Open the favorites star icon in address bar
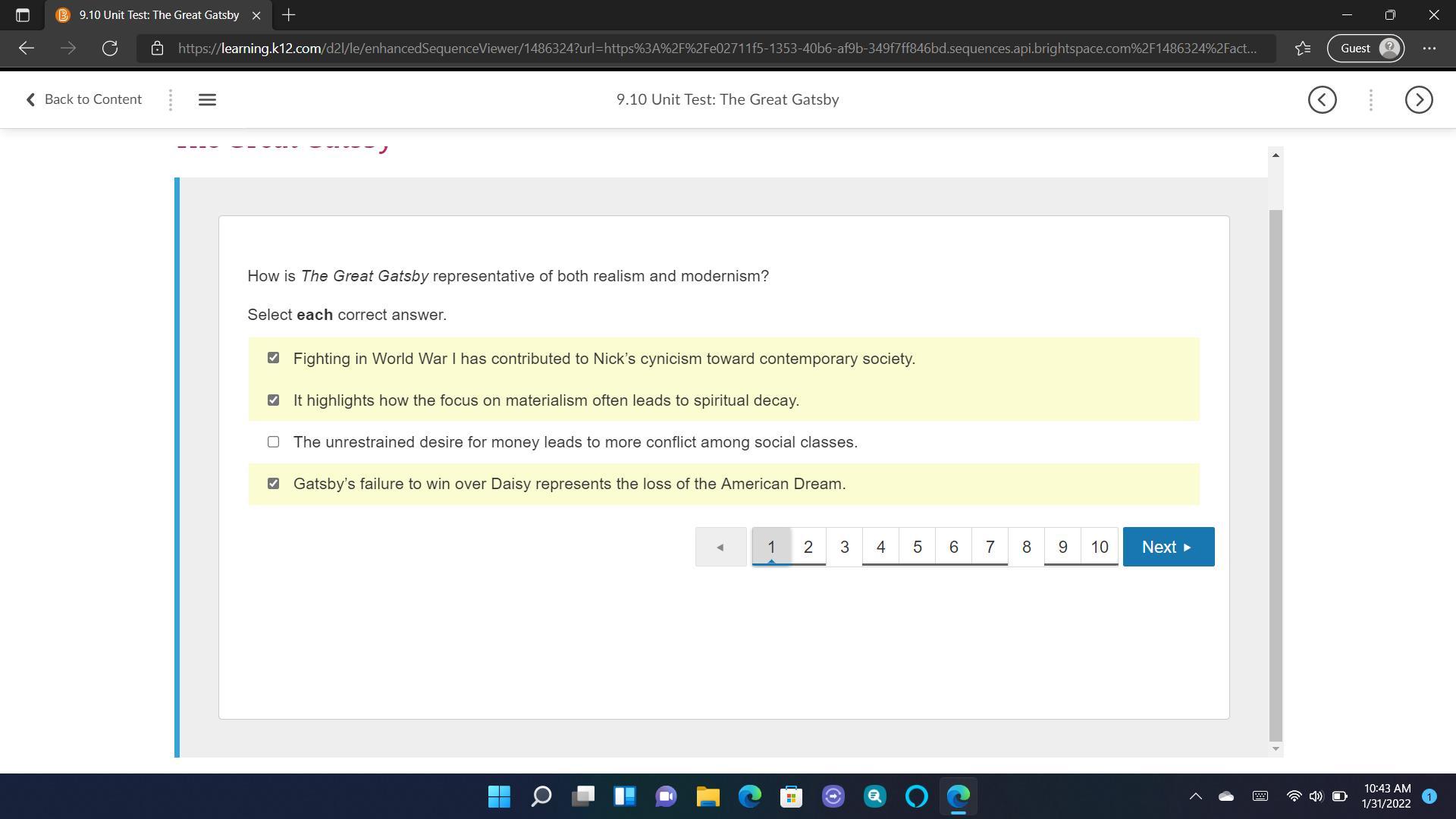This screenshot has height=819, width=1456. coord(1303,49)
